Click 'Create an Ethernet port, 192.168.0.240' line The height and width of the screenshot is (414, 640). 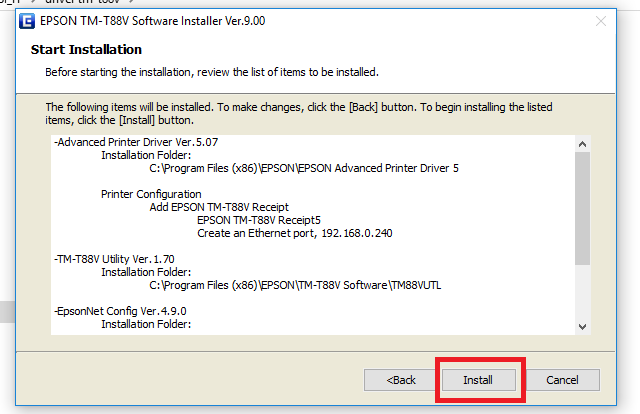coord(295,233)
